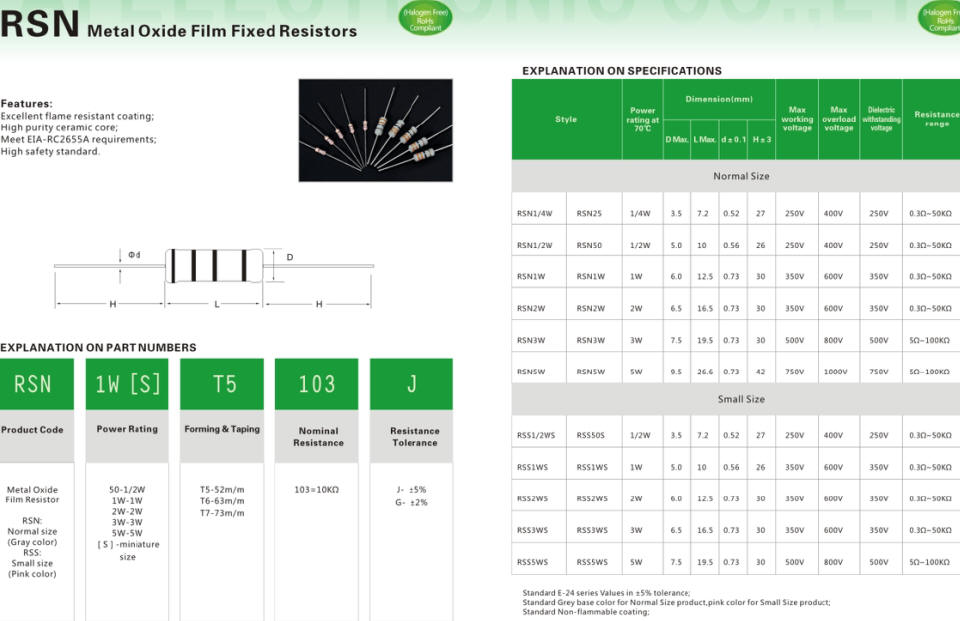Image resolution: width=960 pixels, height=621 pixels.
Task: Click the 'Max working voltage' header
Action: (797, 119)
